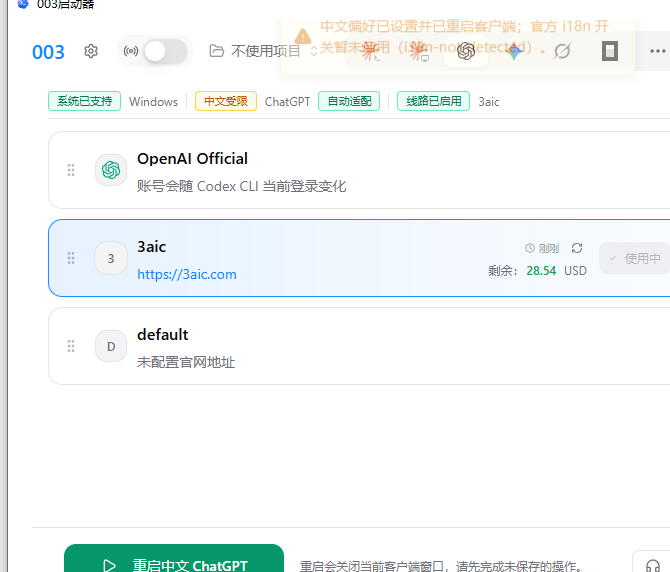Refresh the 3aic balance

[x=577, y=248]
